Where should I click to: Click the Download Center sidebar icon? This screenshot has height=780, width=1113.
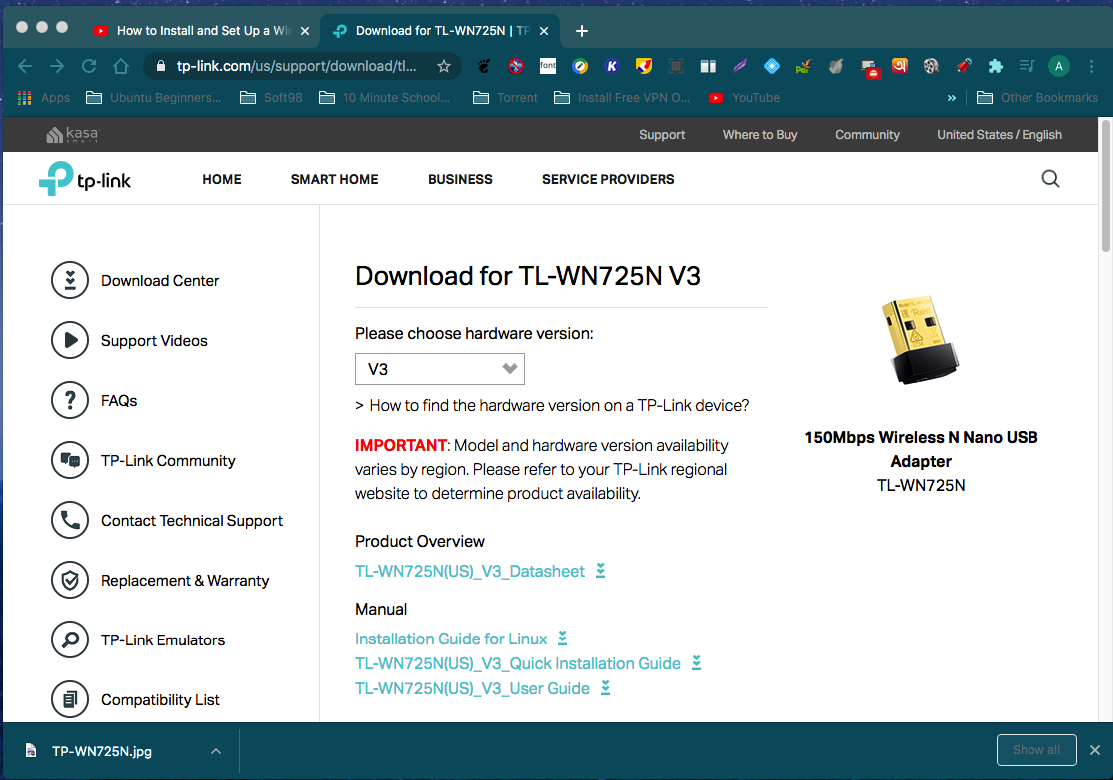pyautogui.click(x=70, y=281)
